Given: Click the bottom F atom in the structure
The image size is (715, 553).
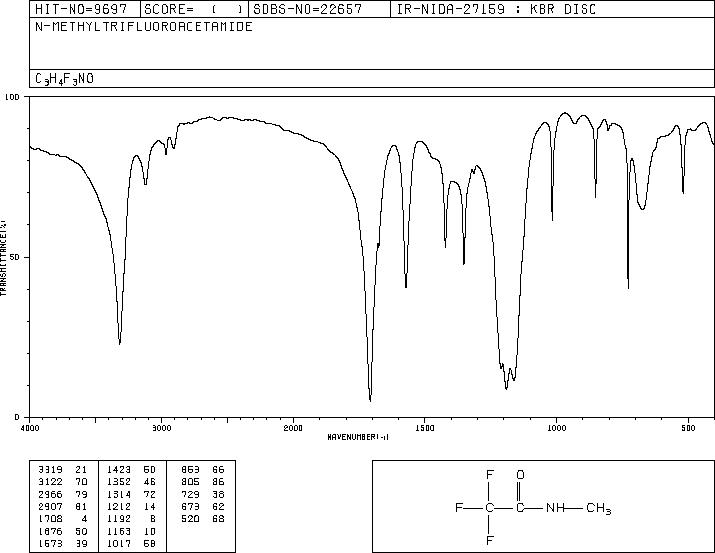Looking at the screenshot, I should coord(489,541).
